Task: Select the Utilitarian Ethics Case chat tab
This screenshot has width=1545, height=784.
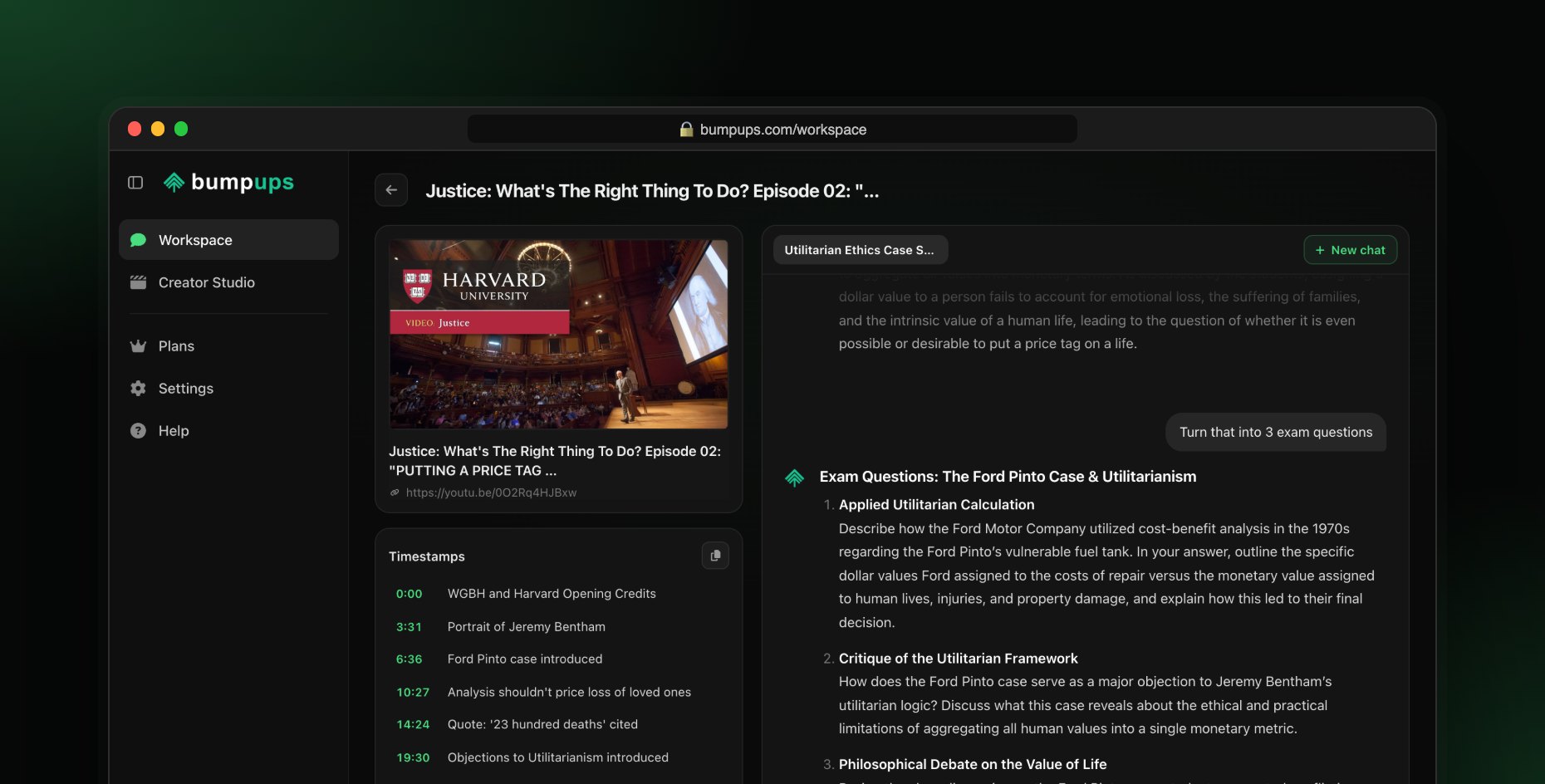Action: pos(860,250)
